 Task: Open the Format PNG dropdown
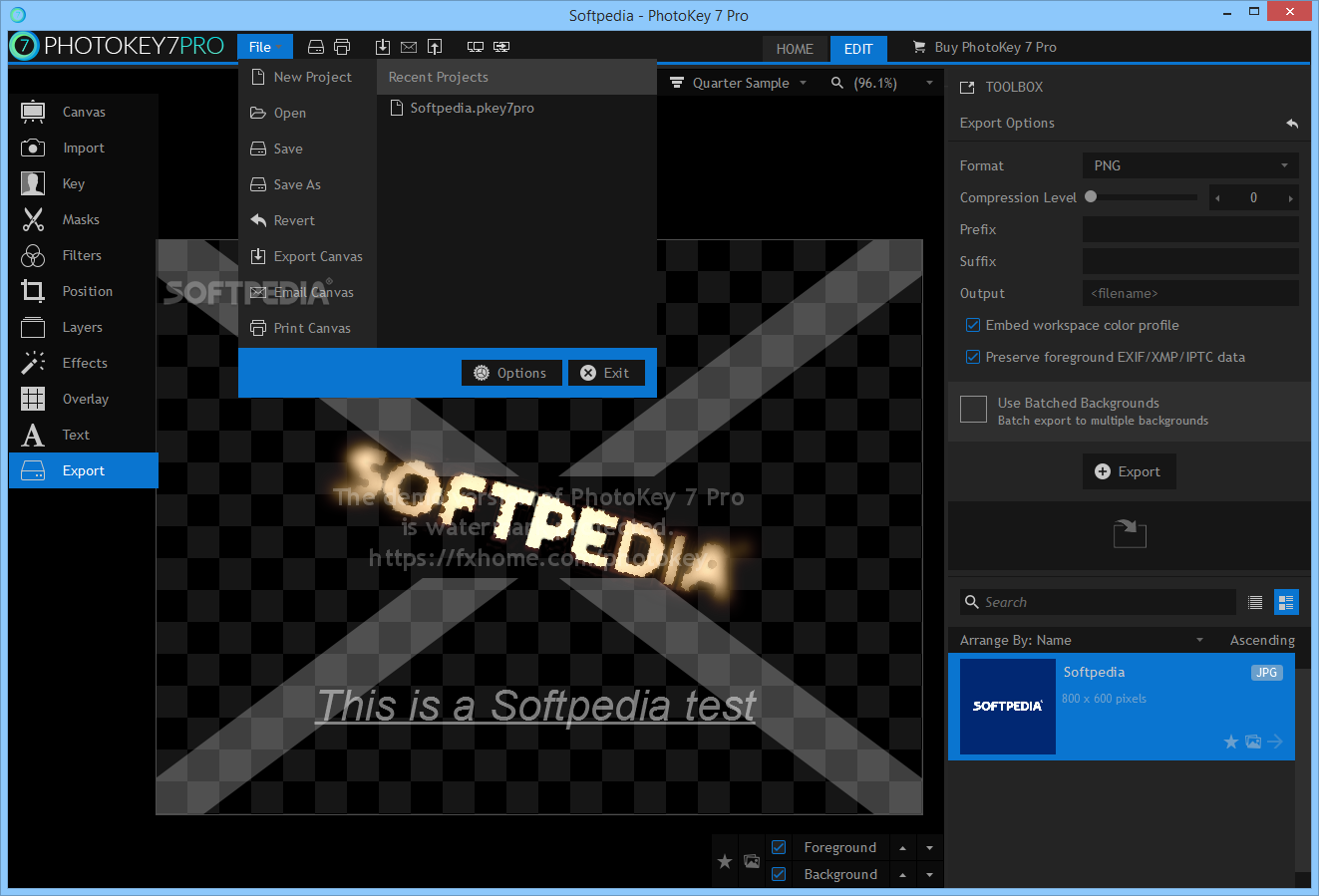tap(1190, 165)
